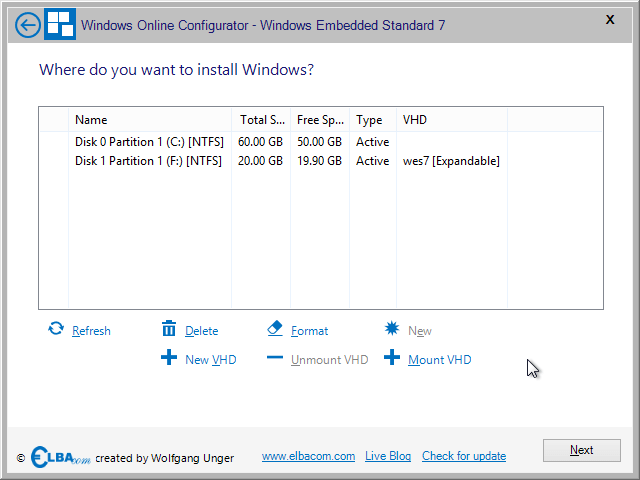The width and height of the screenshot is (640, 480).
Task: Go back with the circled arrow icon
Action: point(28,25)
